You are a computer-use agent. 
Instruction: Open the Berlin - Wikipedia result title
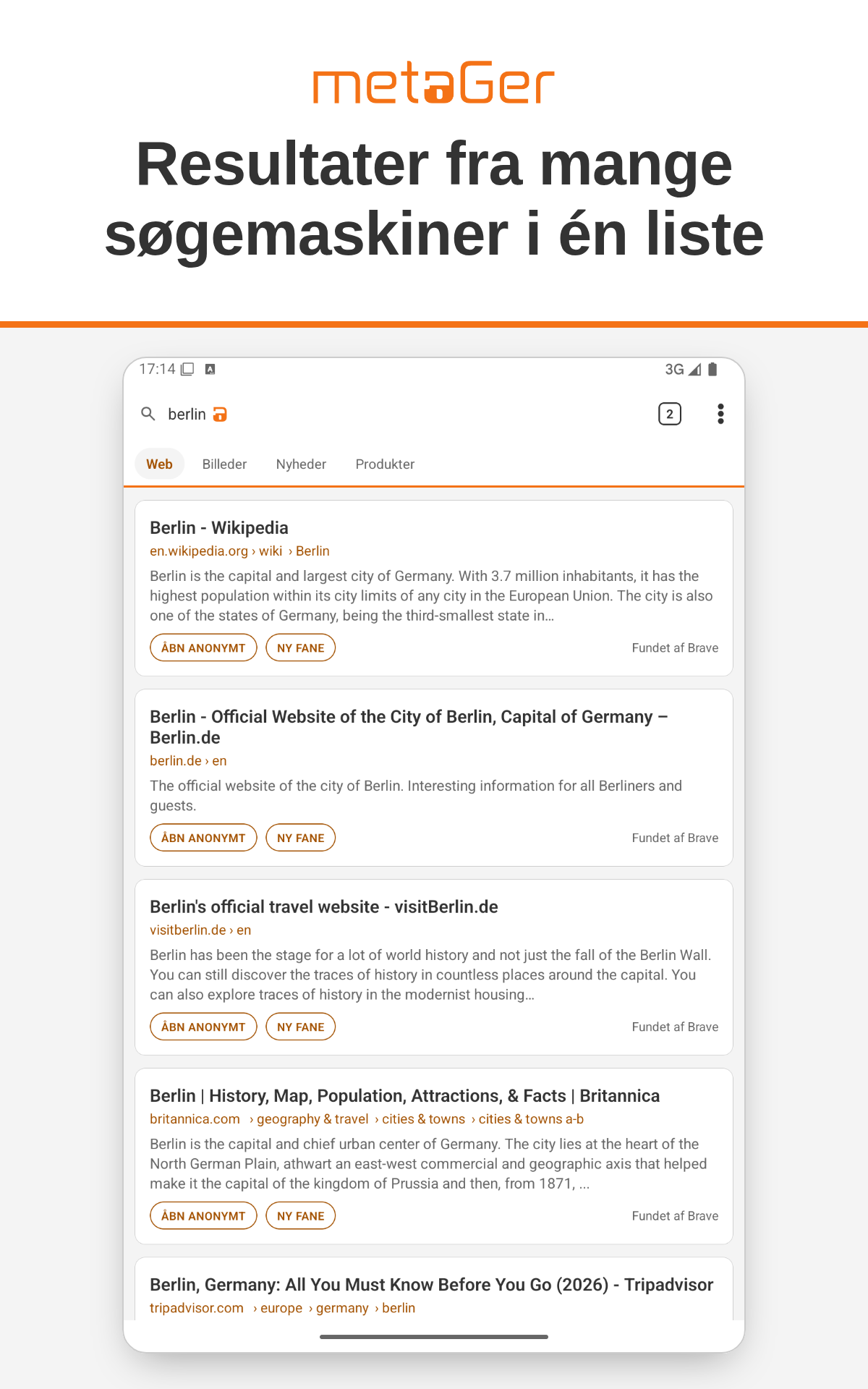point(219,528)
